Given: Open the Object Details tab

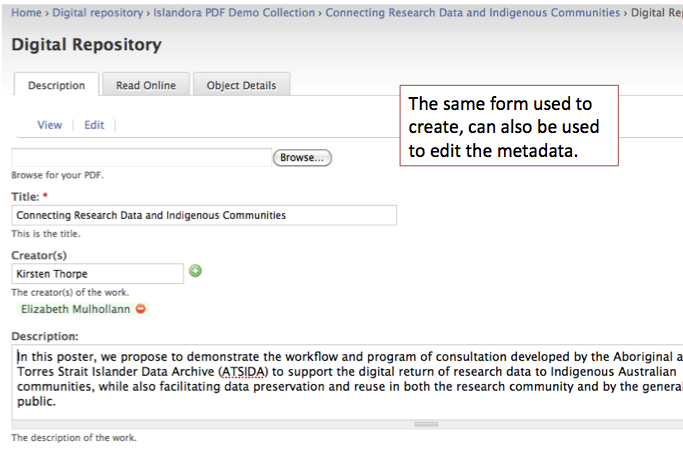Looking at the screenshot, I should (x=241, y=86).
